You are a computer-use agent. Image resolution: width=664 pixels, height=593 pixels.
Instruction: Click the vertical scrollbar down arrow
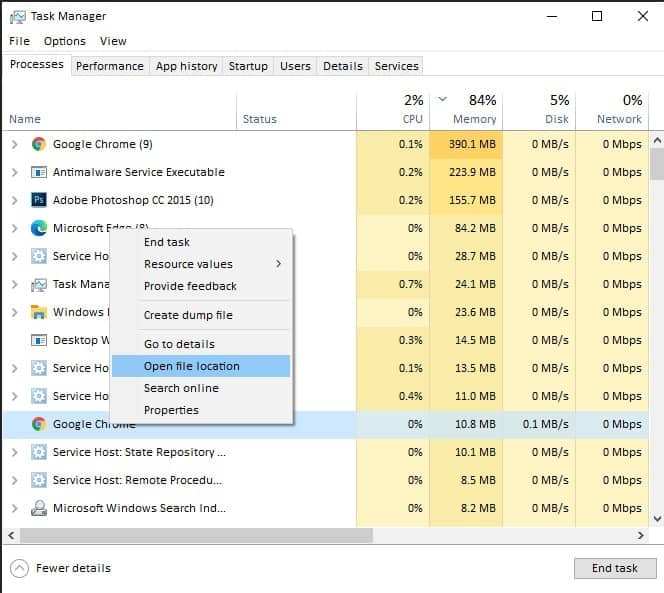pyautogui.click(x=657, y=518)
